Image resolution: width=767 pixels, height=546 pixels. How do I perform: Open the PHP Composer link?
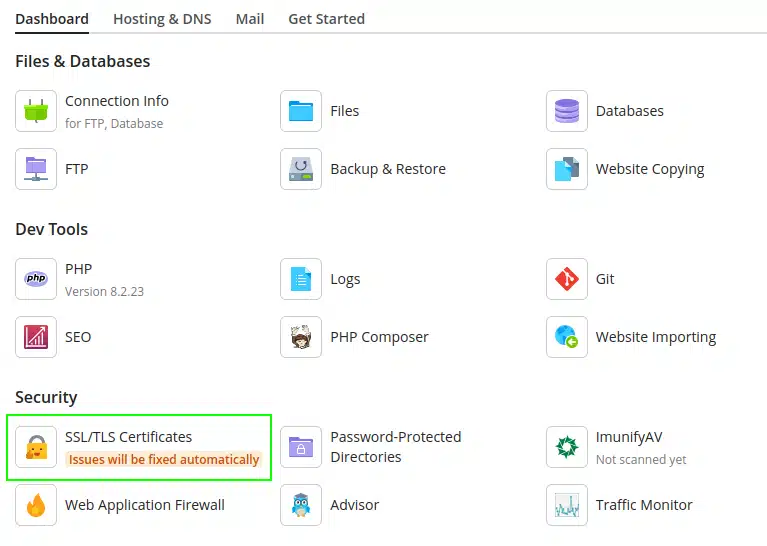click(379, 338)
